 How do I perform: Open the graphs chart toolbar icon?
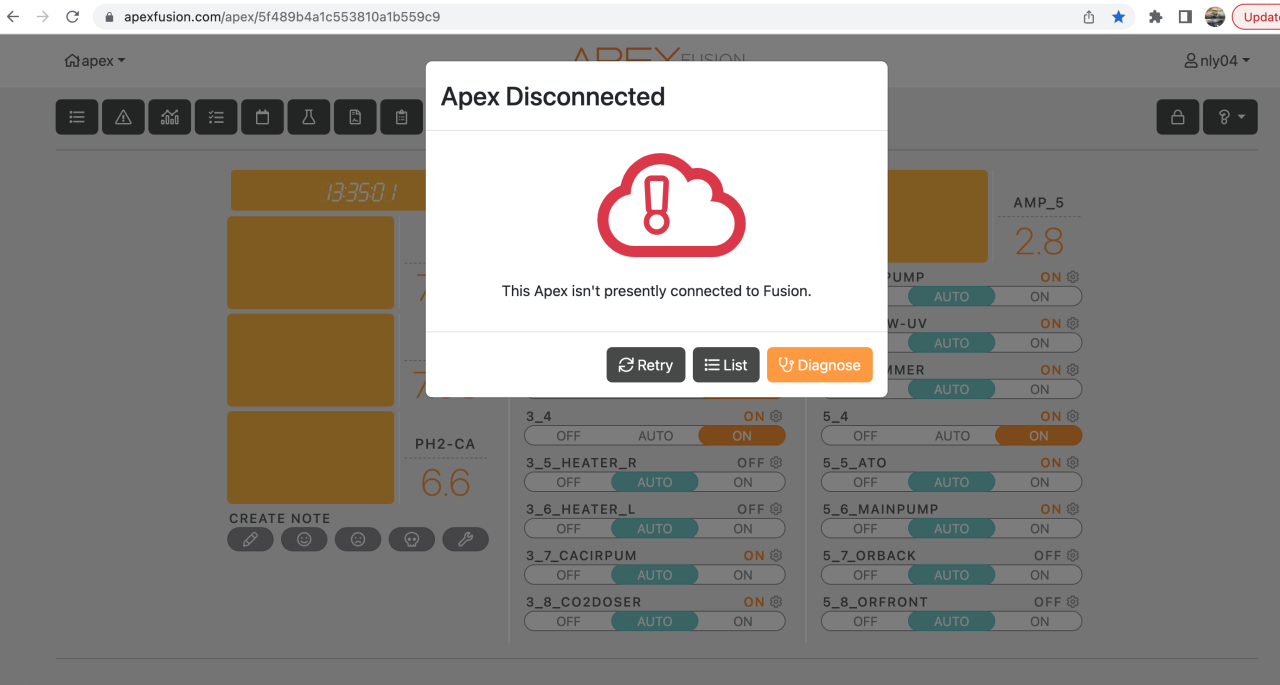click(170, 117)
